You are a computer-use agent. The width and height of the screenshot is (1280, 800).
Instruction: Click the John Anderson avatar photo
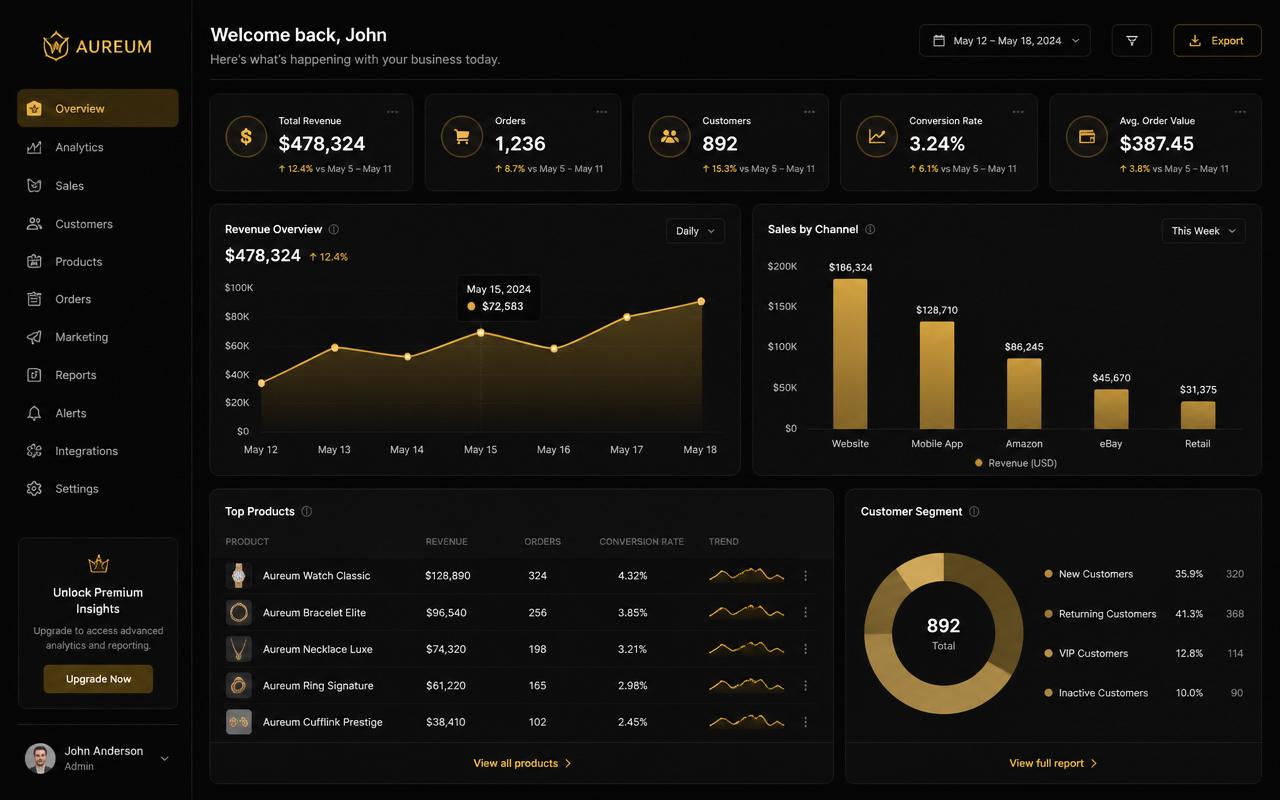(x=40, y=758)
